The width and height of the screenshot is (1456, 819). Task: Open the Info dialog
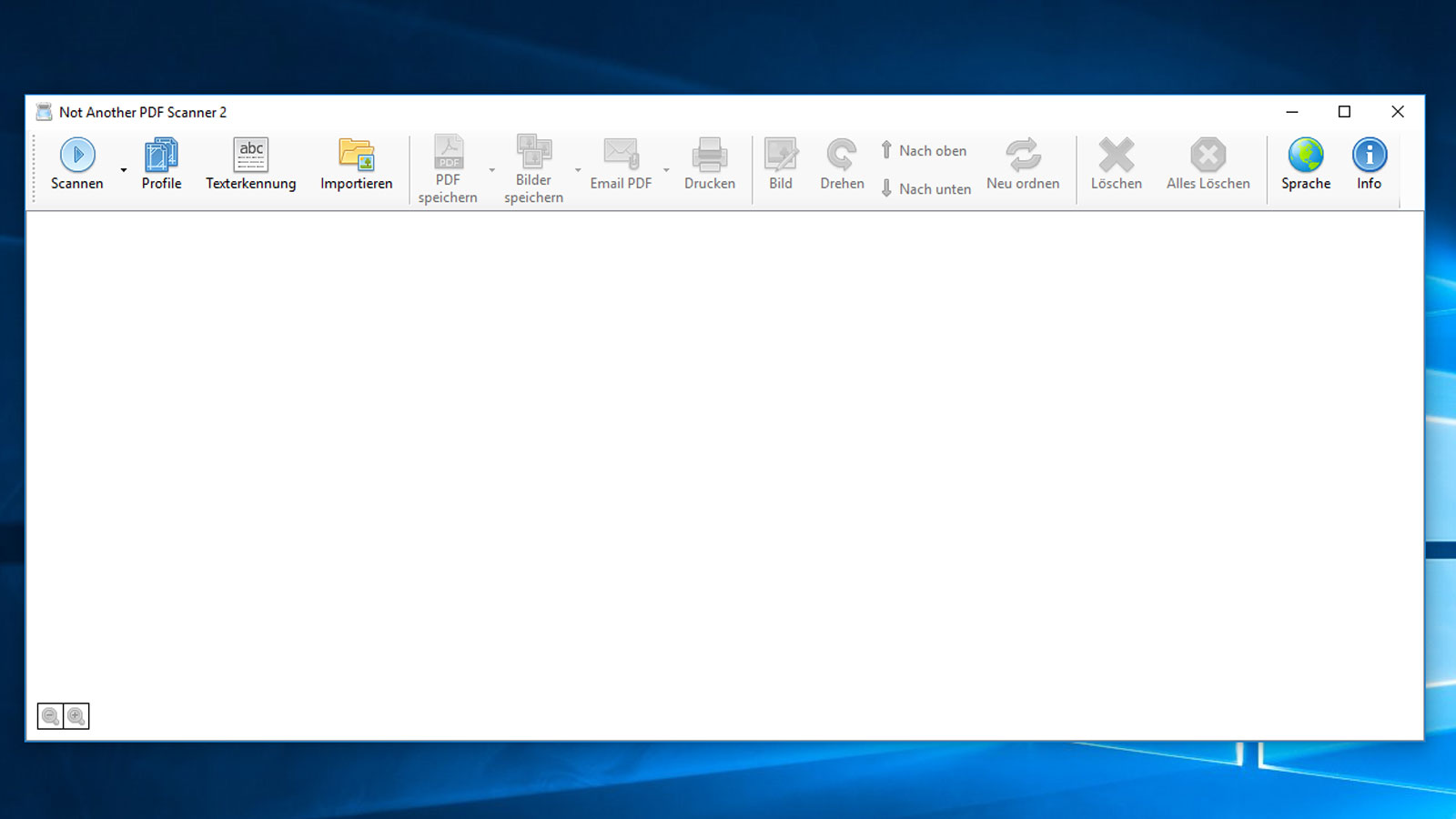pyautogui.click(x=1369, y=164)
